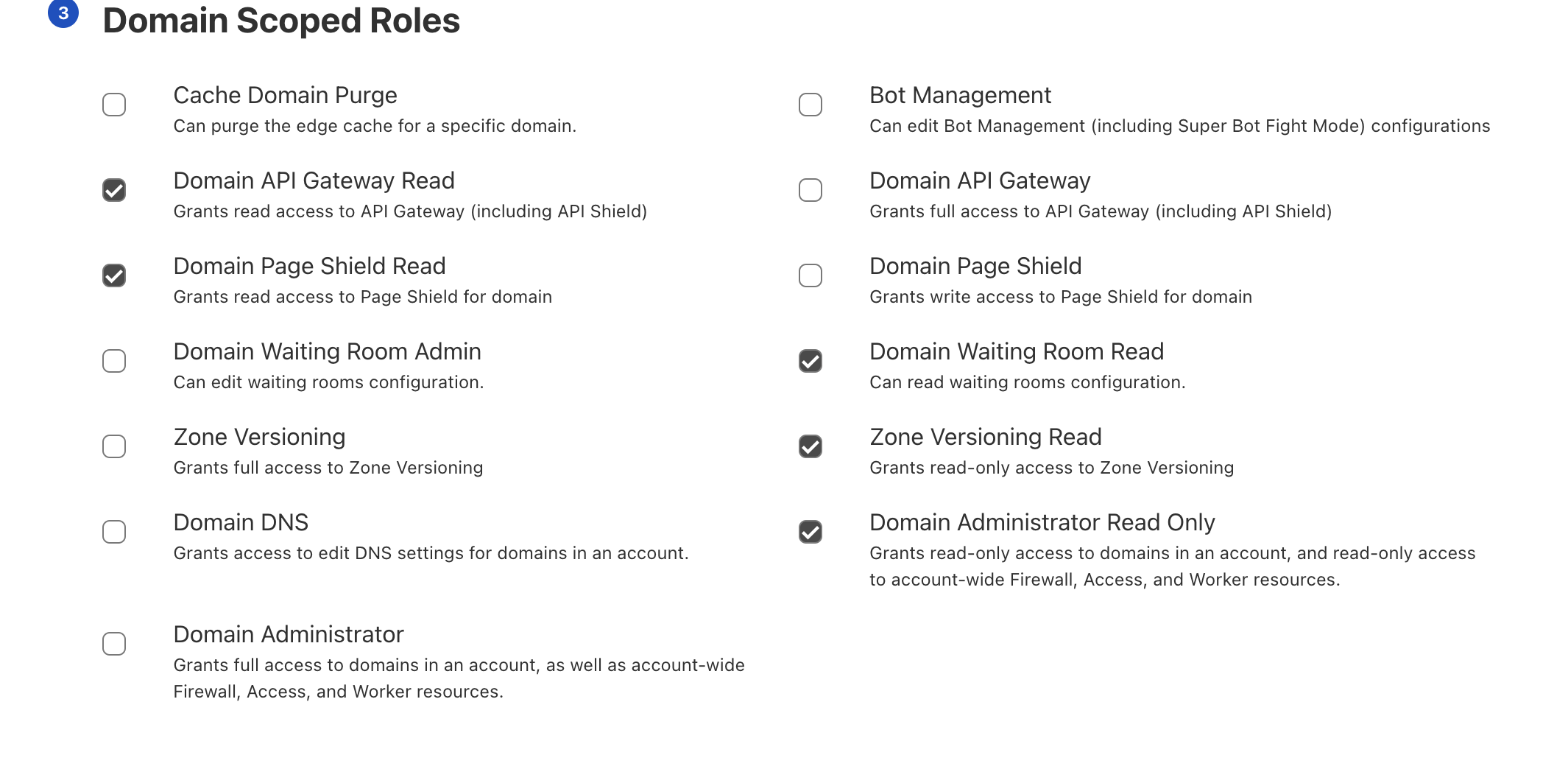1568x769 pixels.
Task: Uncheck Domain API Gateway Read role
Action: click(x=114, y=190)
